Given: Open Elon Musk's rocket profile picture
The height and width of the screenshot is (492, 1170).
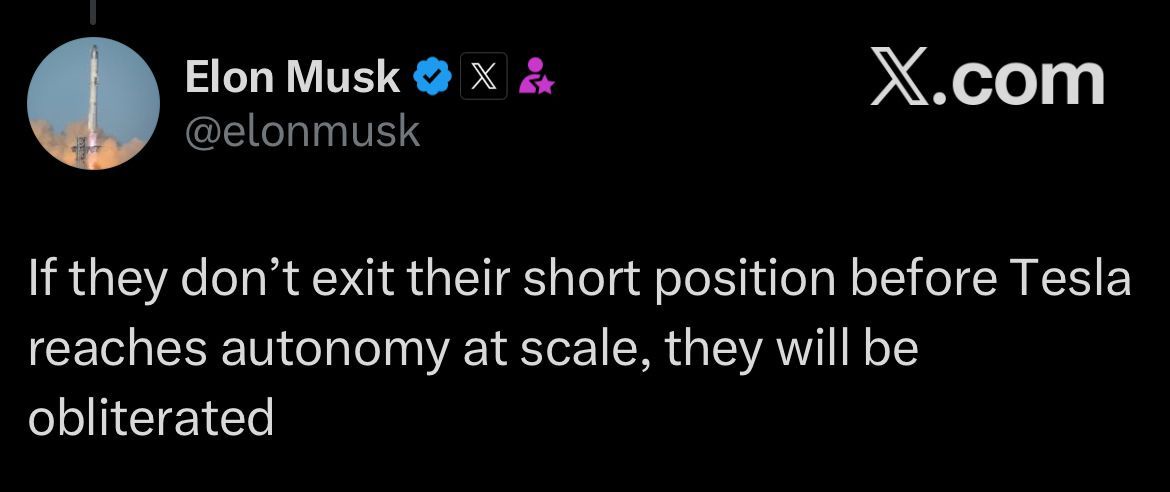Looking at the screenshot, I should click(93, 103).
